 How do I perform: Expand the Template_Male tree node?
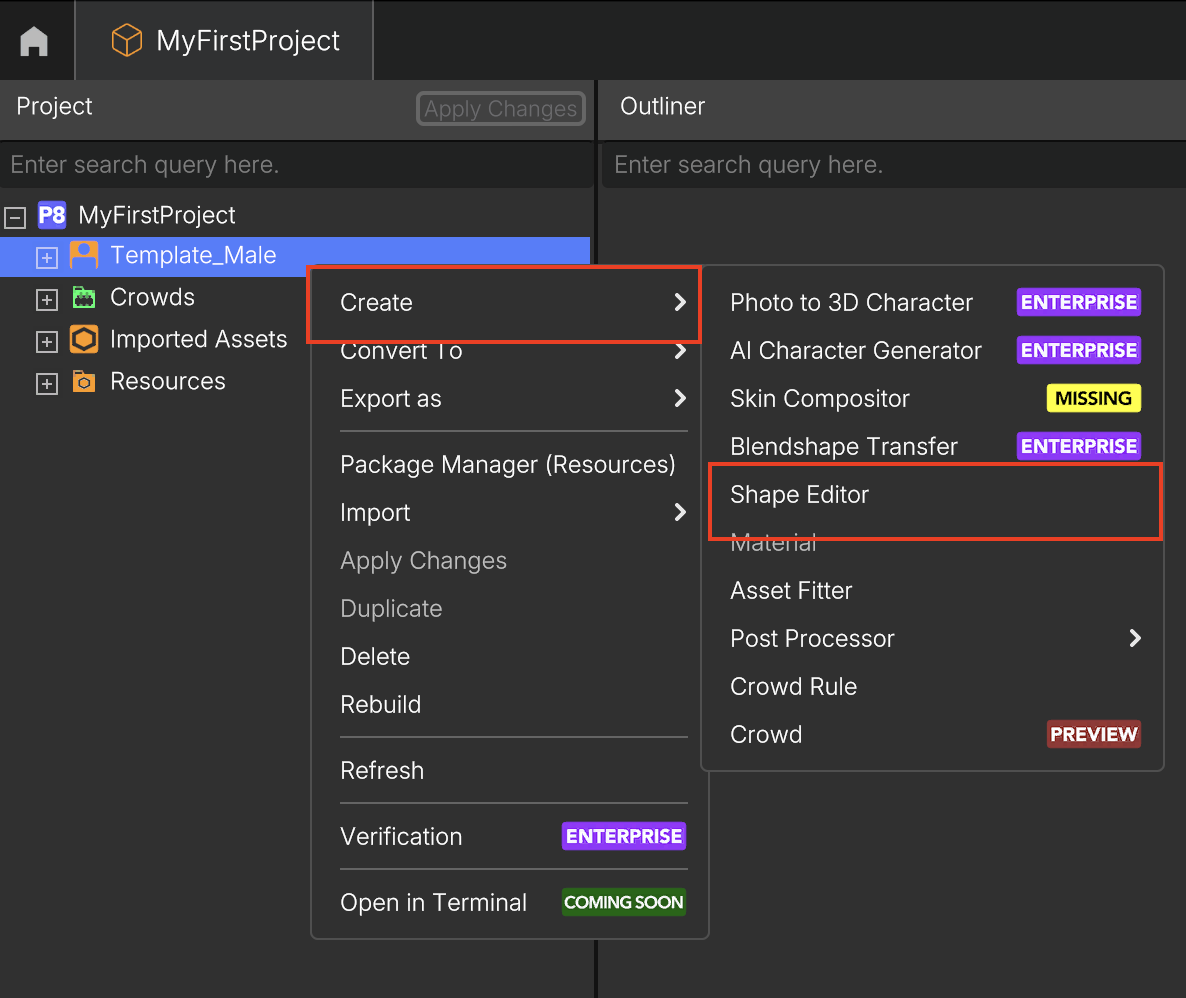click(x=47, y=258)
